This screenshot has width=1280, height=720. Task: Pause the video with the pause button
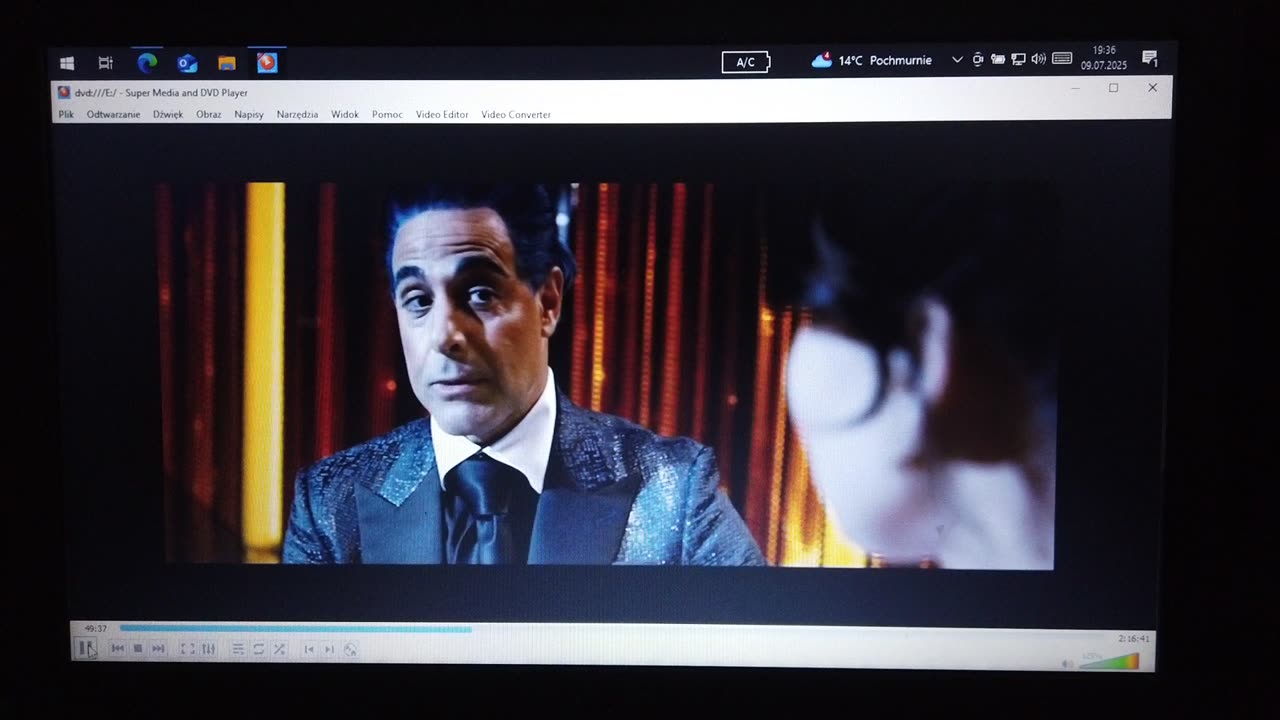click(x=87, y=649)
